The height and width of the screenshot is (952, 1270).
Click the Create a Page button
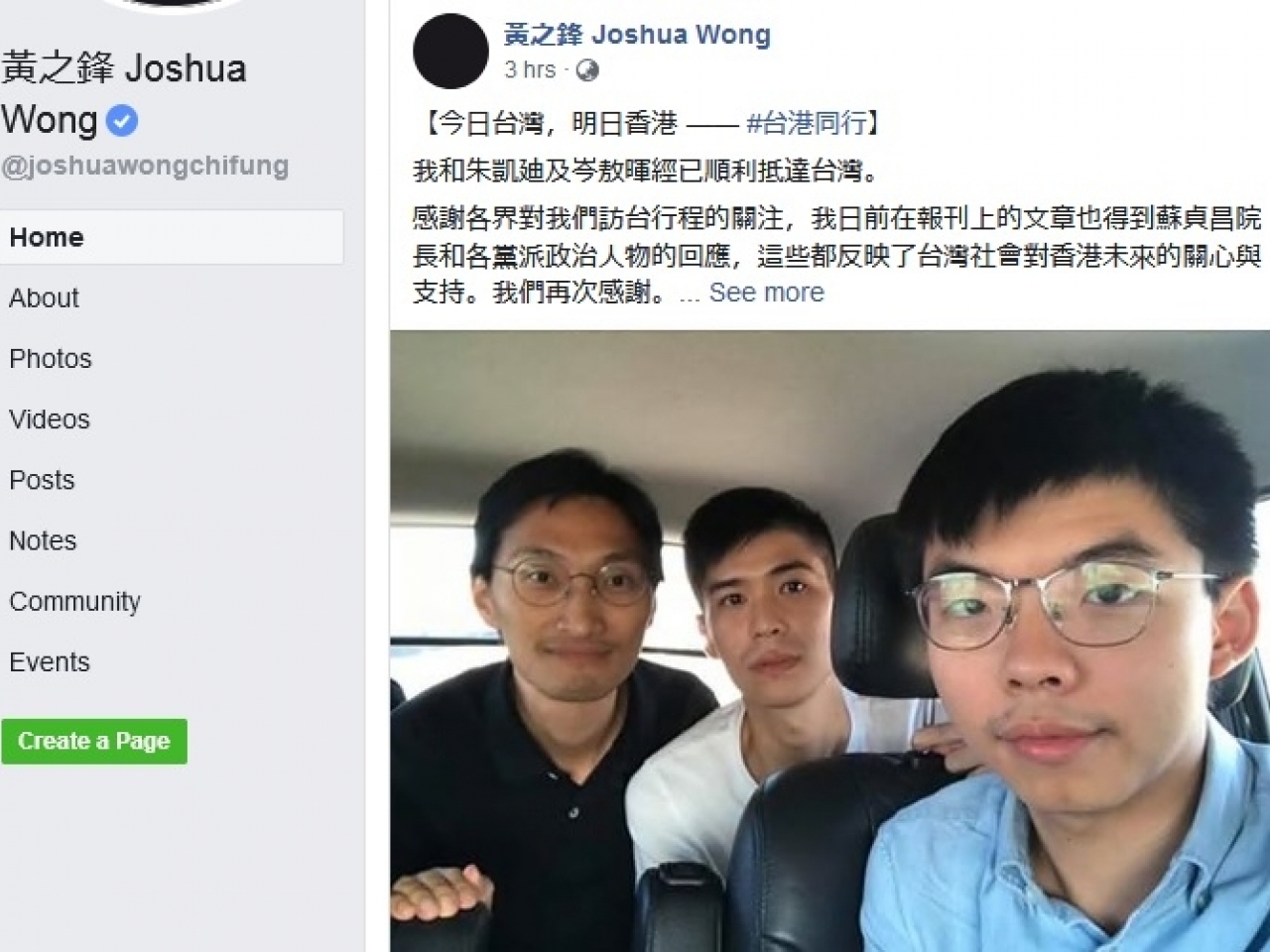pos(94,741)
